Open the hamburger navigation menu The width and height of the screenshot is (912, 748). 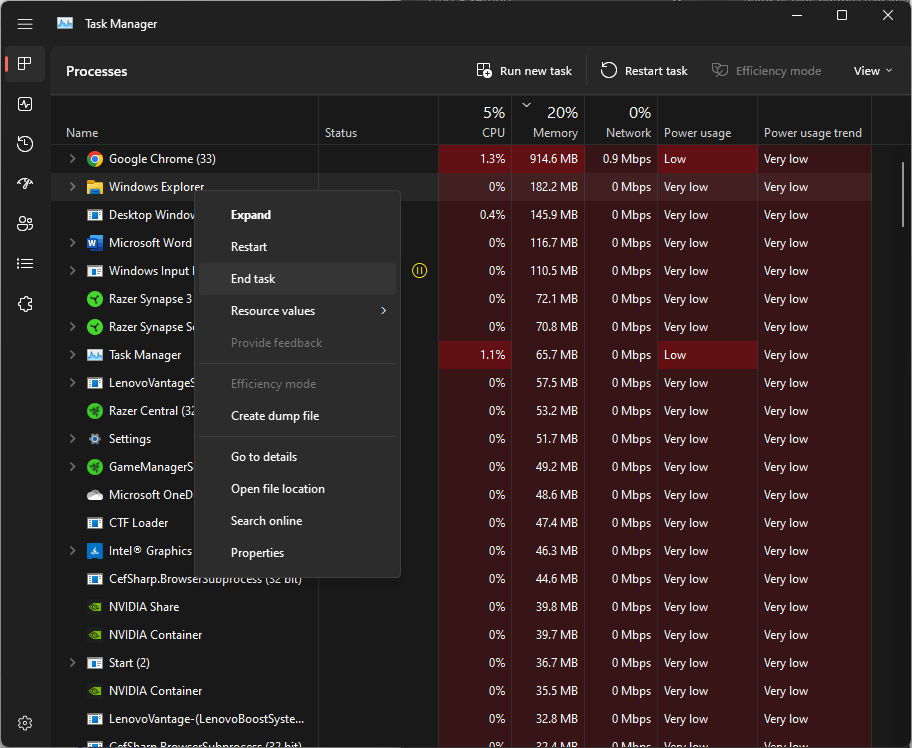24,24
